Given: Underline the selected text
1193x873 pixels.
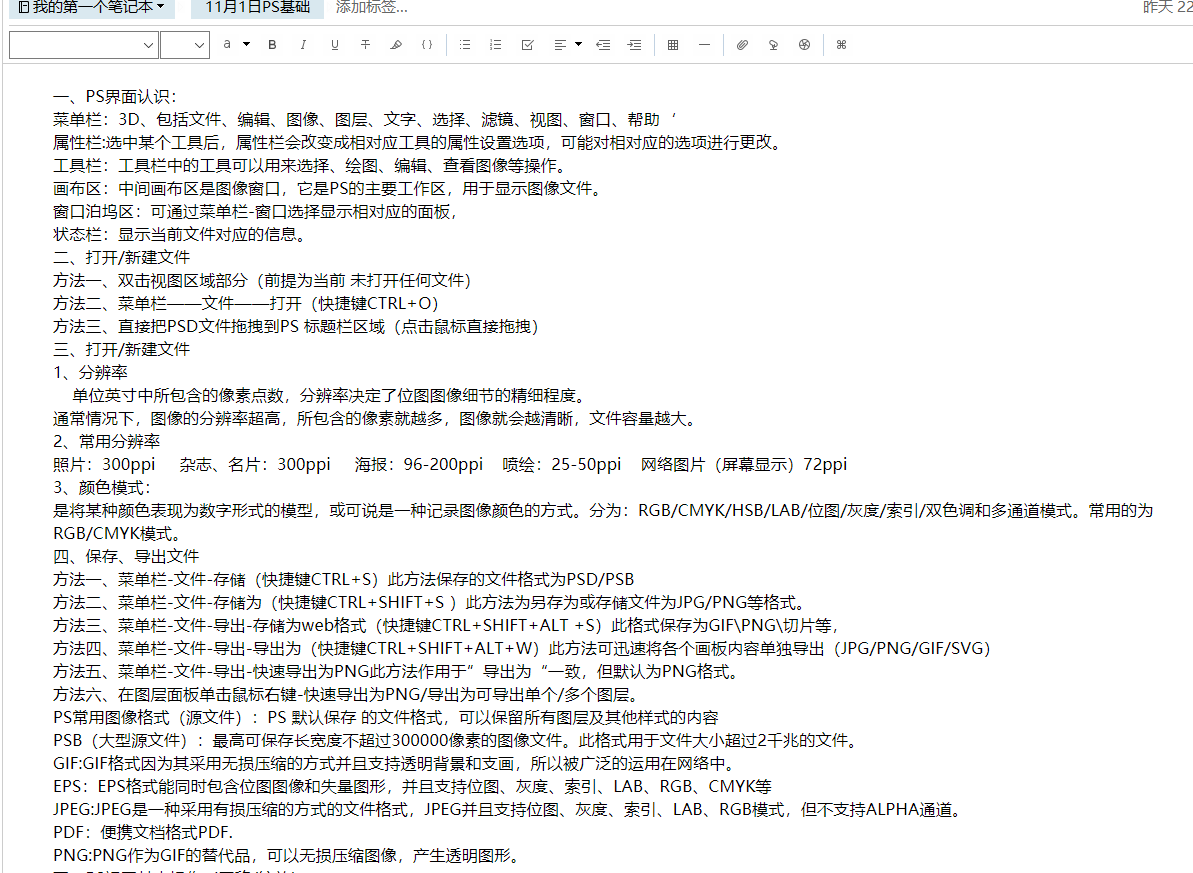Looking at the screenshot, I should [x=334, y=45].
